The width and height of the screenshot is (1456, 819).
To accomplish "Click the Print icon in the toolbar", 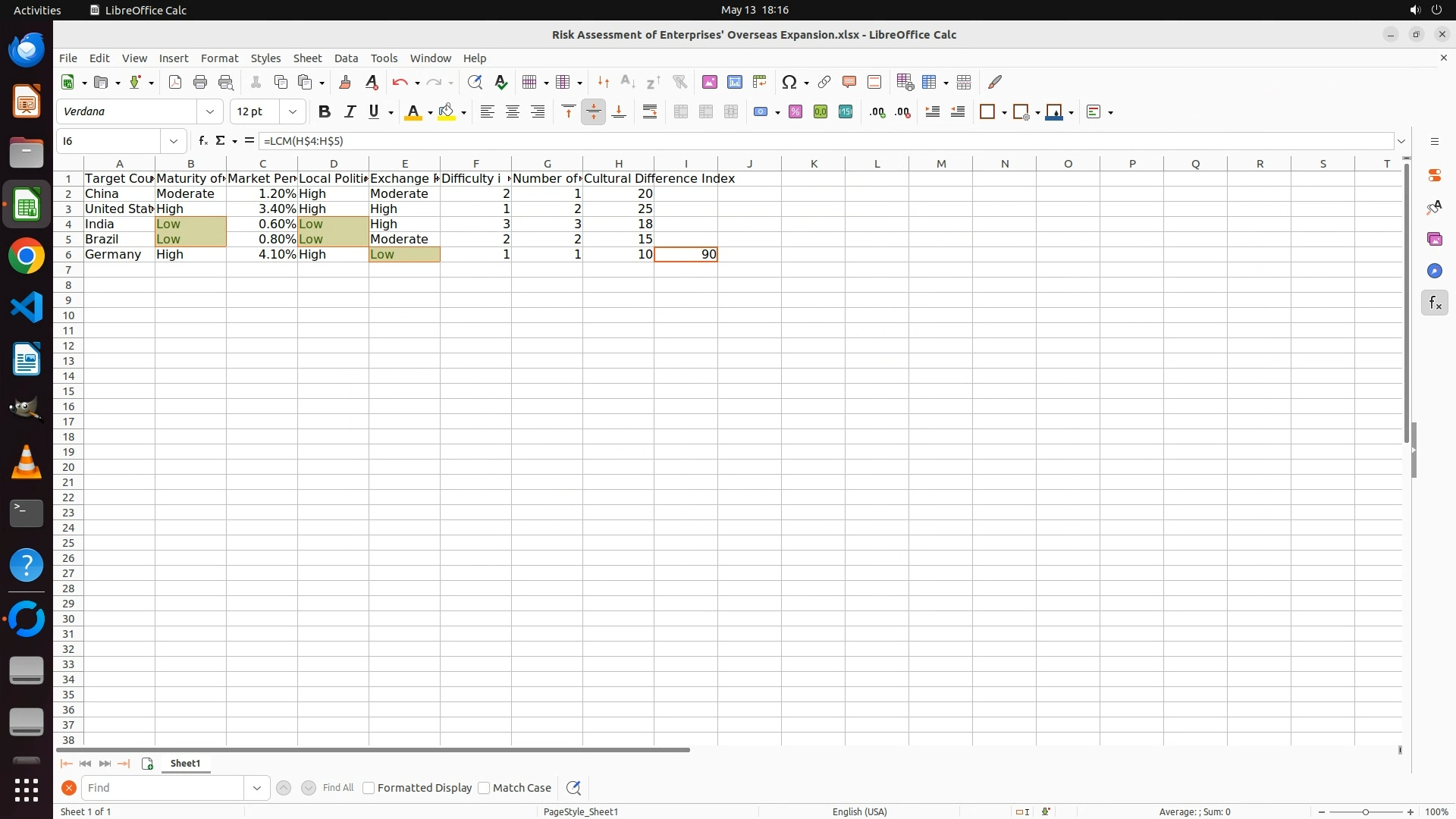I will point(200,82).
